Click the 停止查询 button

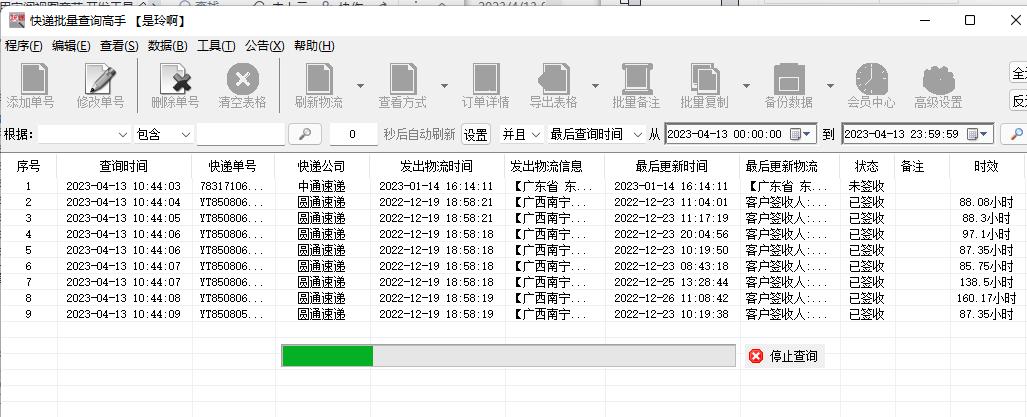[x=784, y=356]
